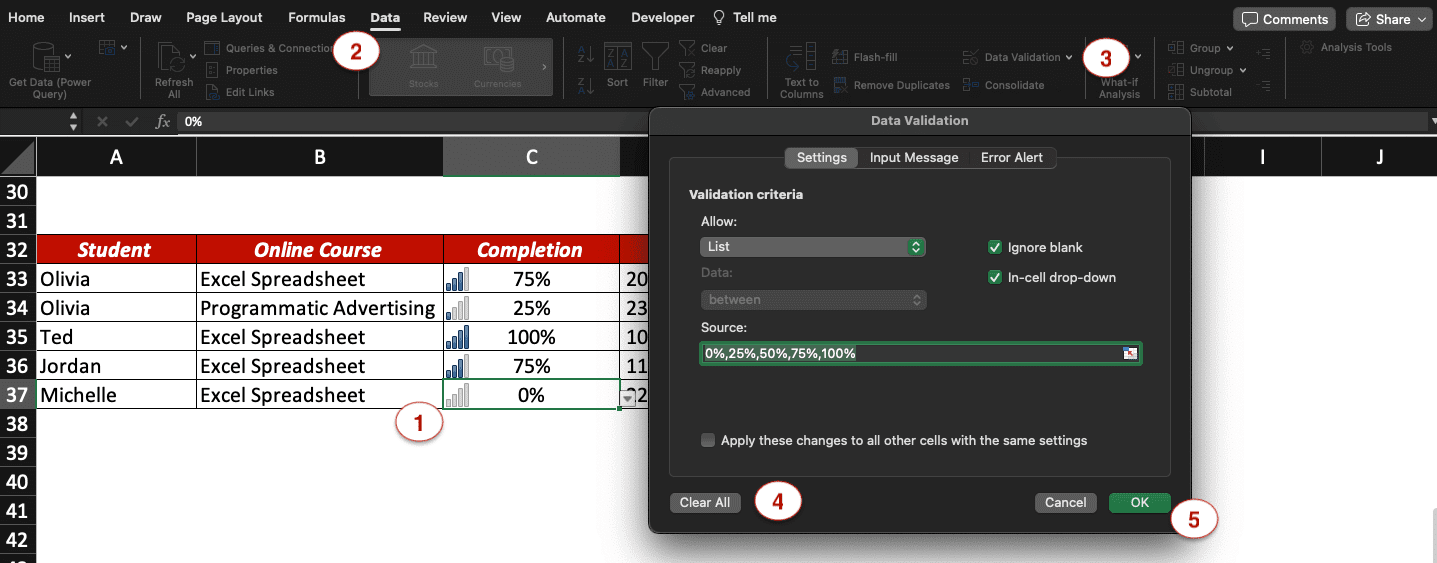The width and height of the screenshot is (1437, 563).
Task: Click the Subtotal icon
Action: [x=1176, y=92]
